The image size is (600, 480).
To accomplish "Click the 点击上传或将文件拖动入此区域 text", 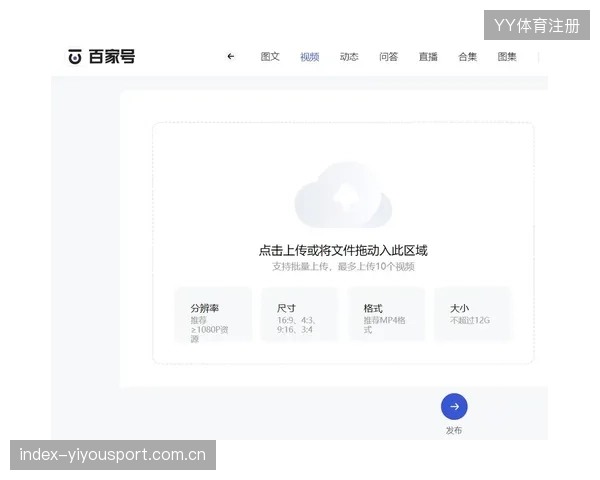I will [343, 250].
